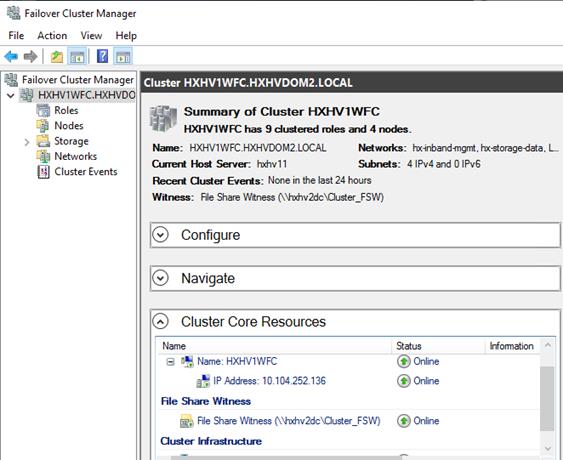
Task: Click the resources list vertical scrollbar thumb
Action: [547, 399]
